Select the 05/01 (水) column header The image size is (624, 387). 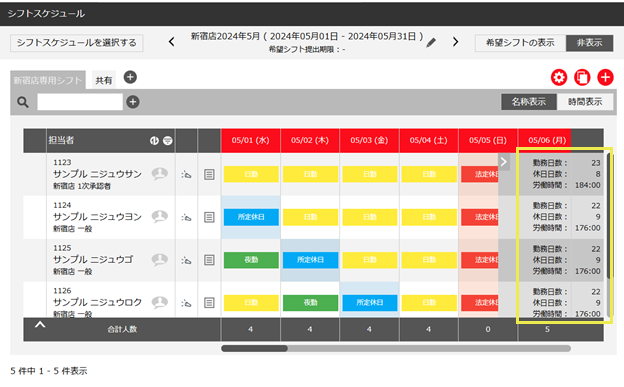tap(251, 141)
